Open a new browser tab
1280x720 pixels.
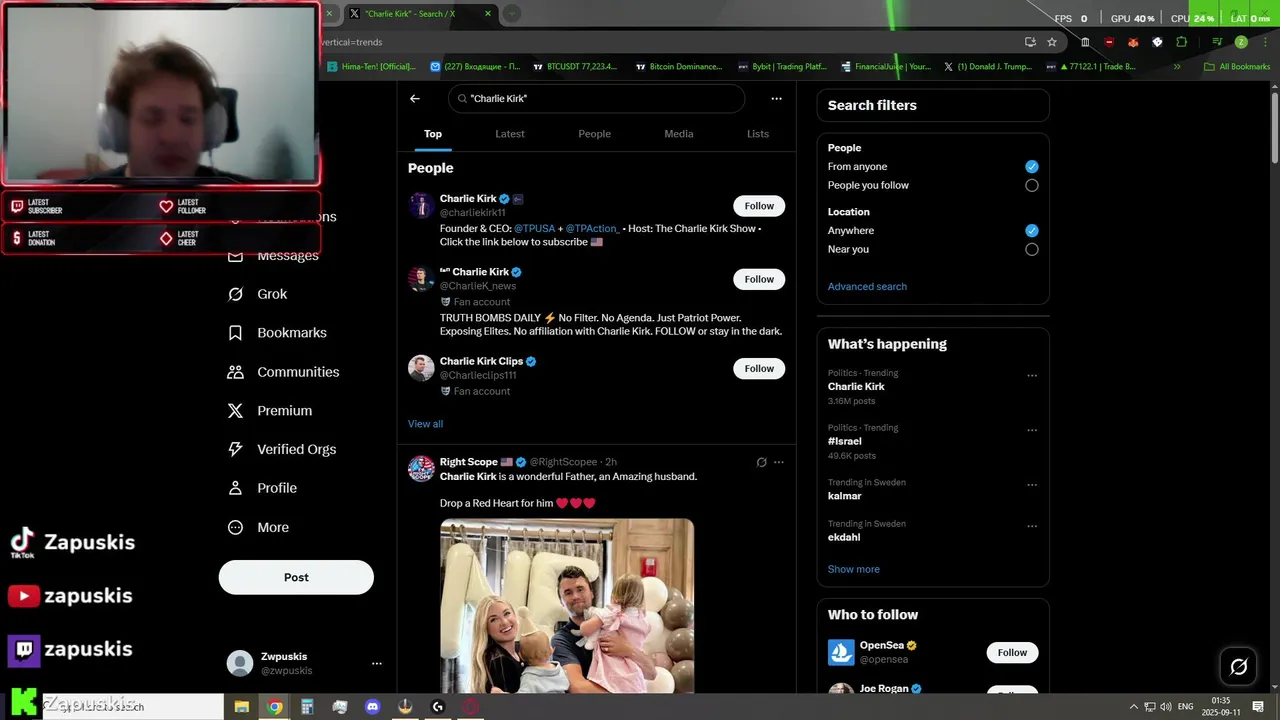512,14
